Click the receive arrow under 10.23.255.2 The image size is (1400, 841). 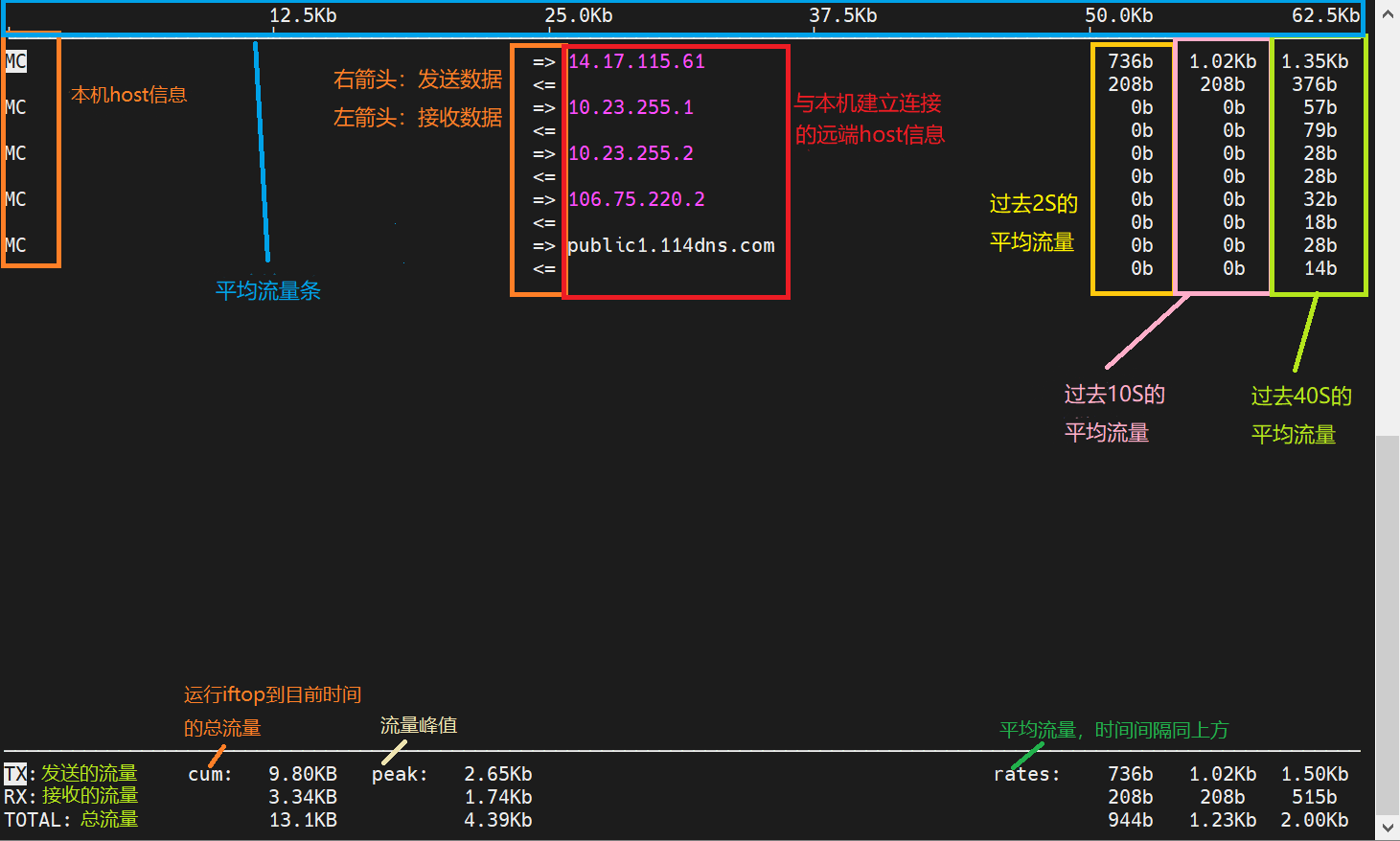tap(546, 176)
